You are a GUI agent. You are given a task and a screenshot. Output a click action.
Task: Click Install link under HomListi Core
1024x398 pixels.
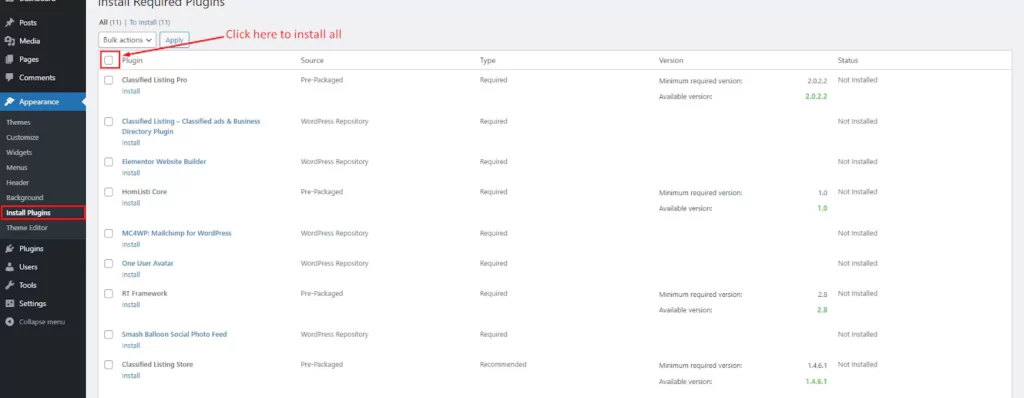tap(131, 203)
